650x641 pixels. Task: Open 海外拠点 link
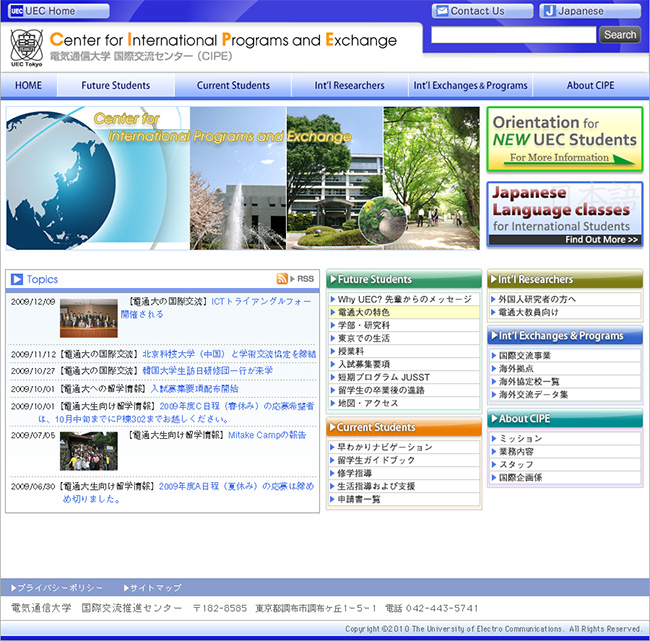point(565,369)
